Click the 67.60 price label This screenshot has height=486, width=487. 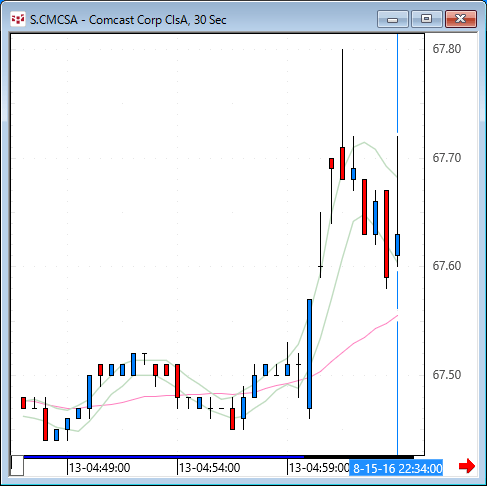click(446, 266)
